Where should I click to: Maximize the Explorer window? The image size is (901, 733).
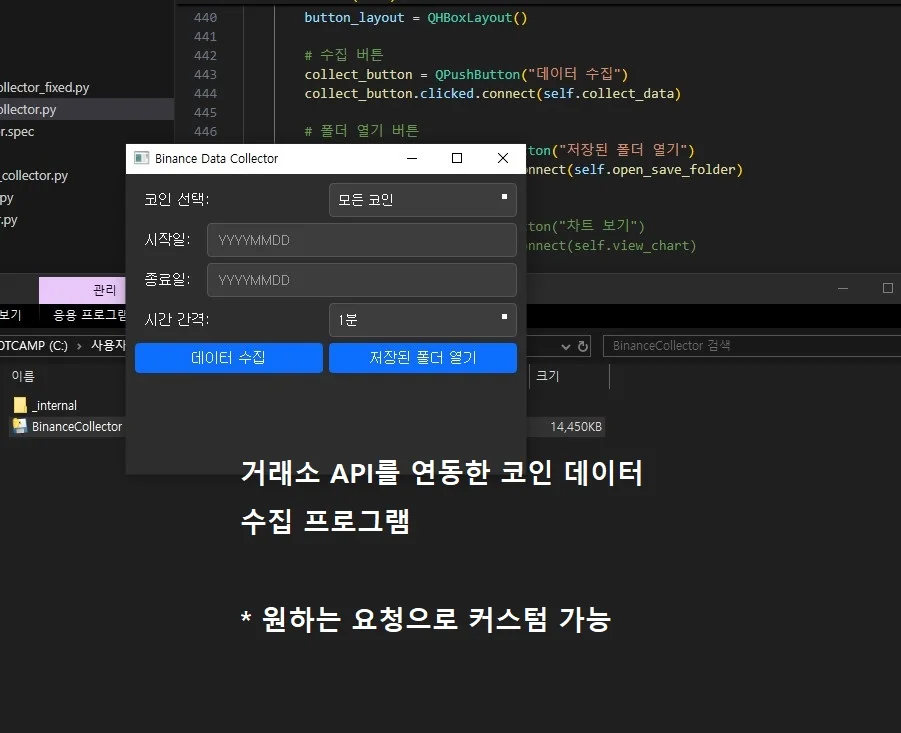(888, 288)
